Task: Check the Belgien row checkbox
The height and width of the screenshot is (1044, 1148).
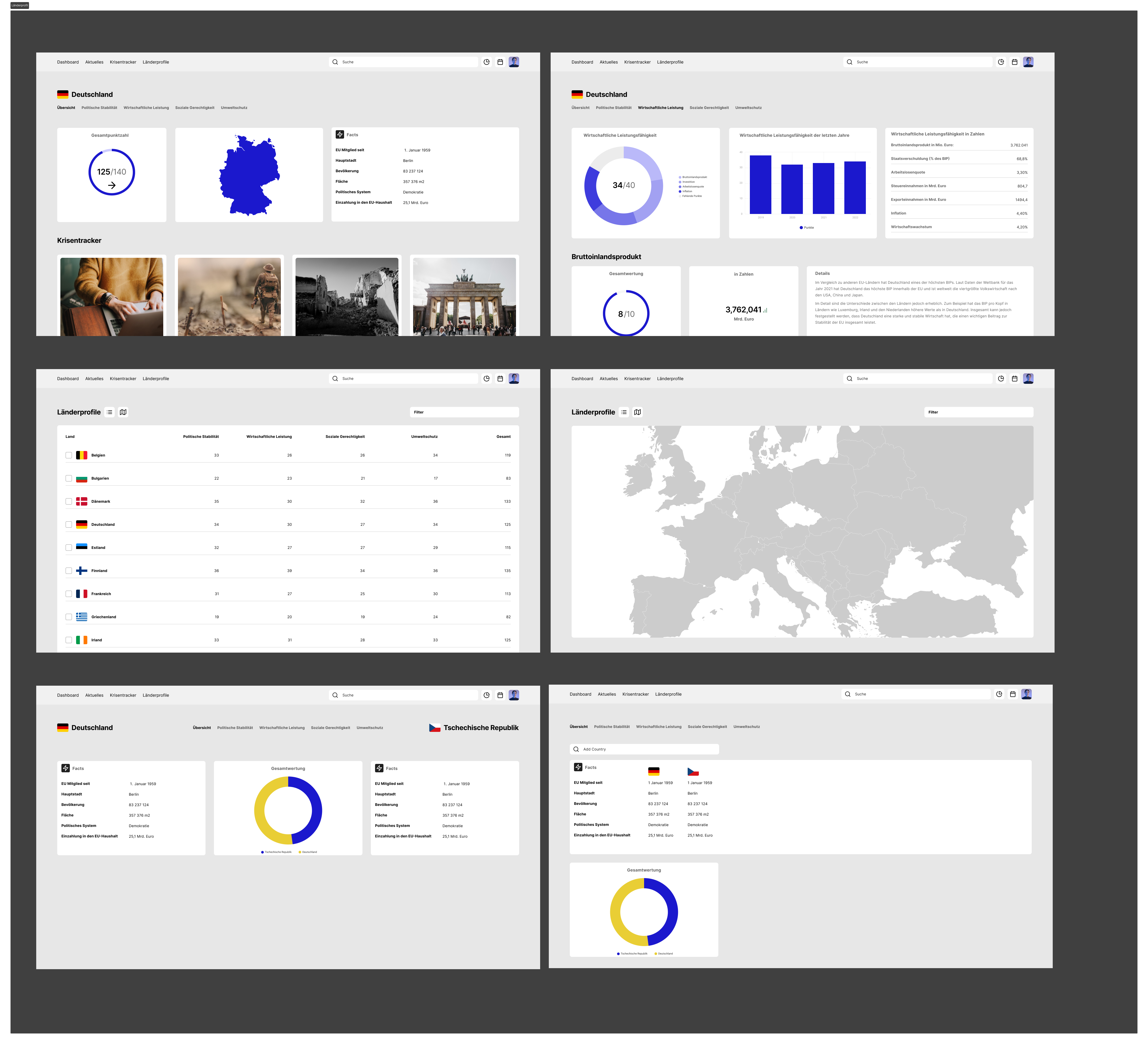Action: (69, 455)
